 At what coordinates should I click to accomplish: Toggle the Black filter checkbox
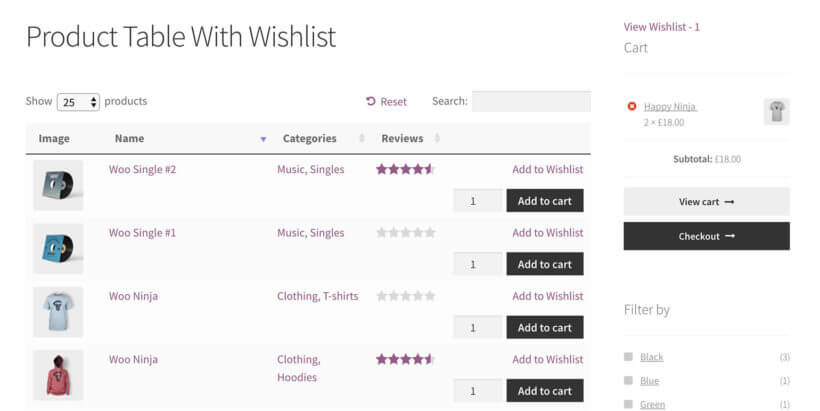629,357
